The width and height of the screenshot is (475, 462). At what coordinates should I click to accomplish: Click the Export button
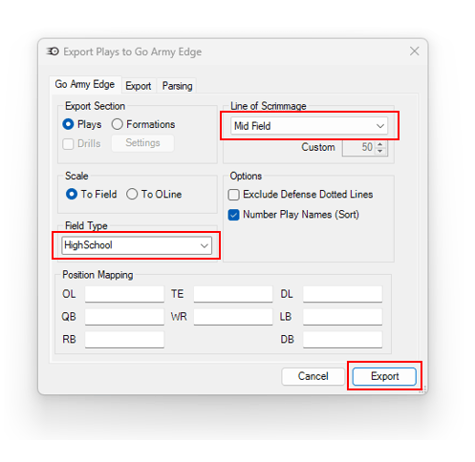[x=384, y=376]
